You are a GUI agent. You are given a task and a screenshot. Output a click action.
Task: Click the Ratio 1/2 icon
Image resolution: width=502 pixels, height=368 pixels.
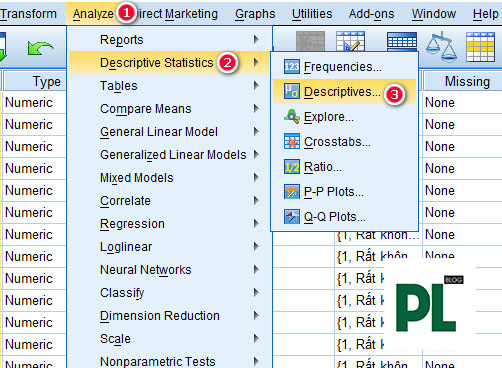pos(292,167)
